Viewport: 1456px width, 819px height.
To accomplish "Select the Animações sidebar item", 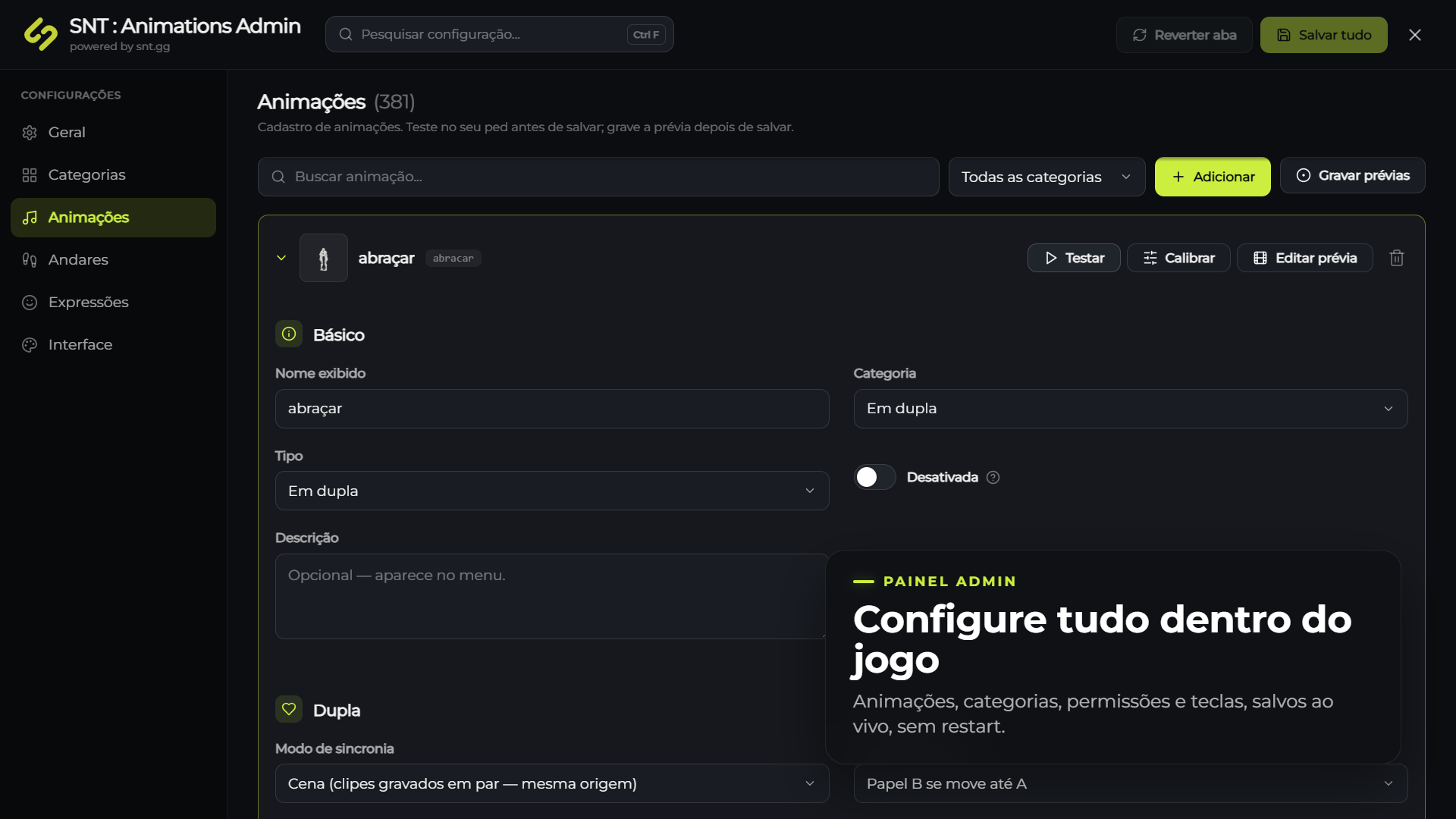I will click(113, 218).
